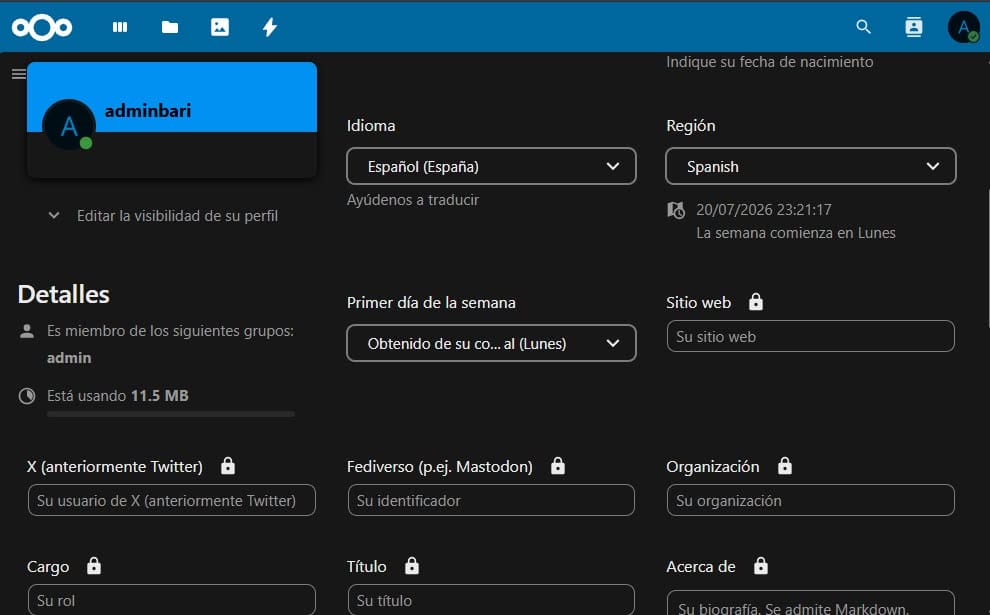990x615 pixels.
Task: Click the admin group name
Action: click(69, 358)
